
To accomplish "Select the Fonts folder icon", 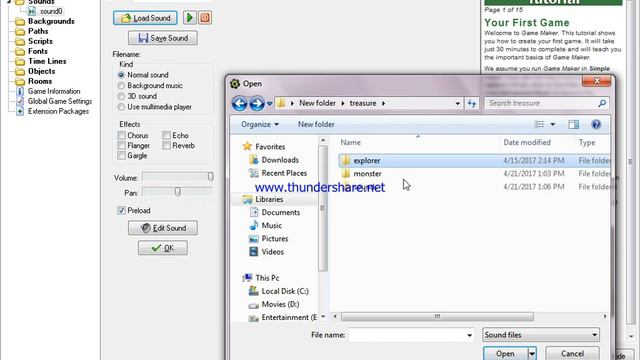I will [20, 51].
